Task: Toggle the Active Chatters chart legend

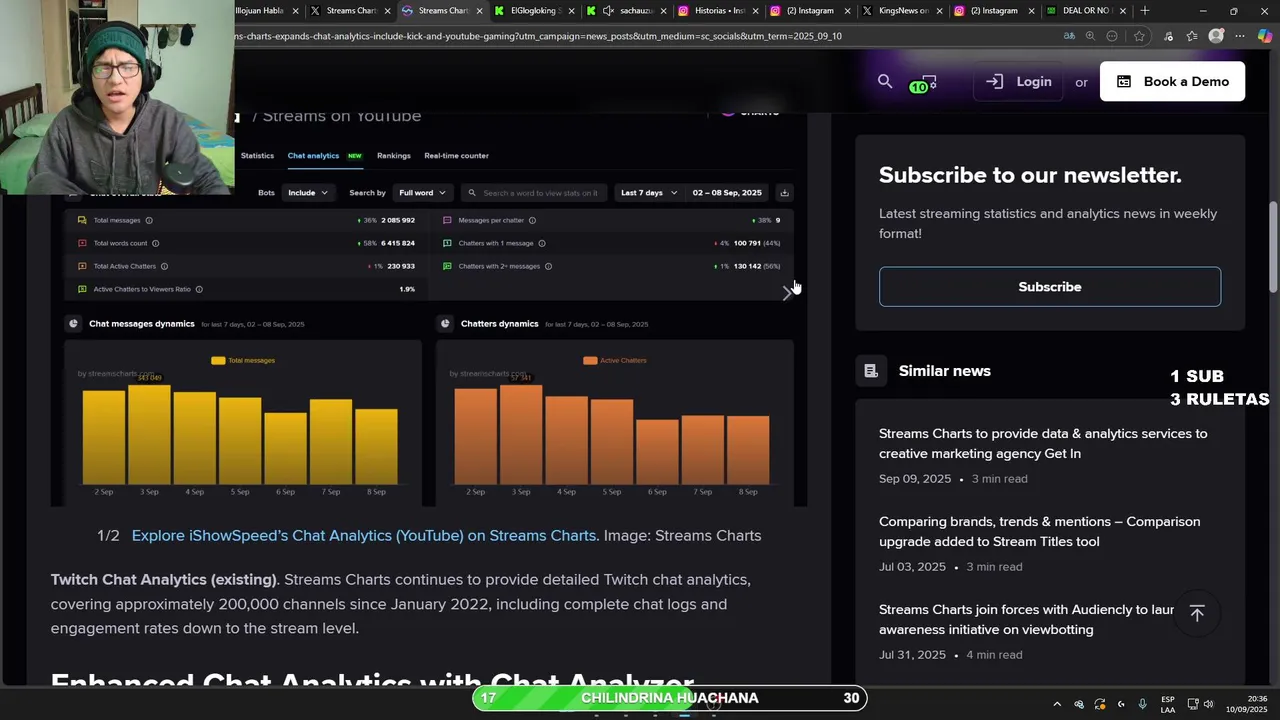Action: [x=615, y=360]
